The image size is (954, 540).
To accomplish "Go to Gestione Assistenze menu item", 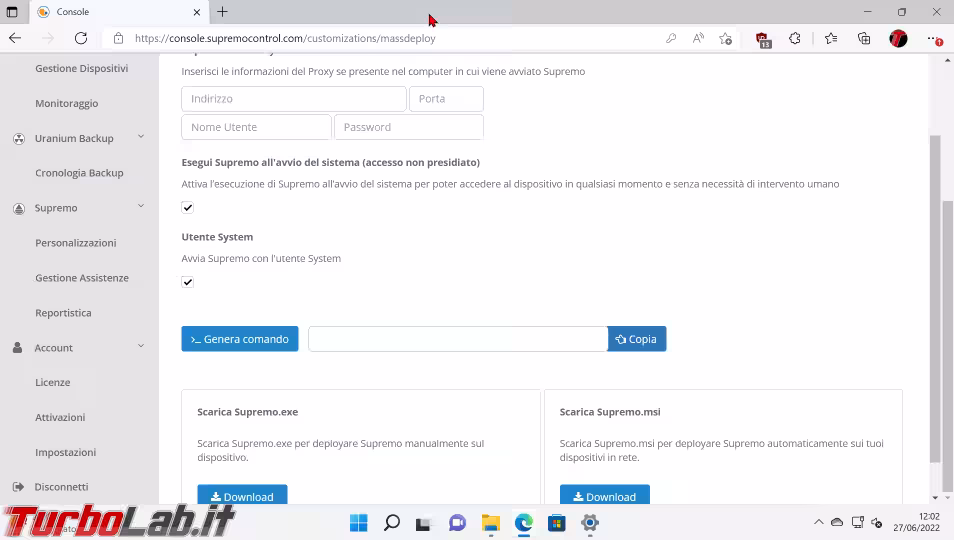I will [x=81, y=278].
